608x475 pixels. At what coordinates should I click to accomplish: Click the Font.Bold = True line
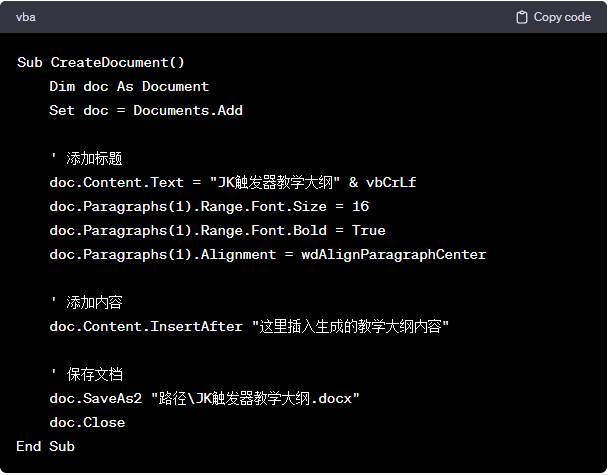click(217, 230)
